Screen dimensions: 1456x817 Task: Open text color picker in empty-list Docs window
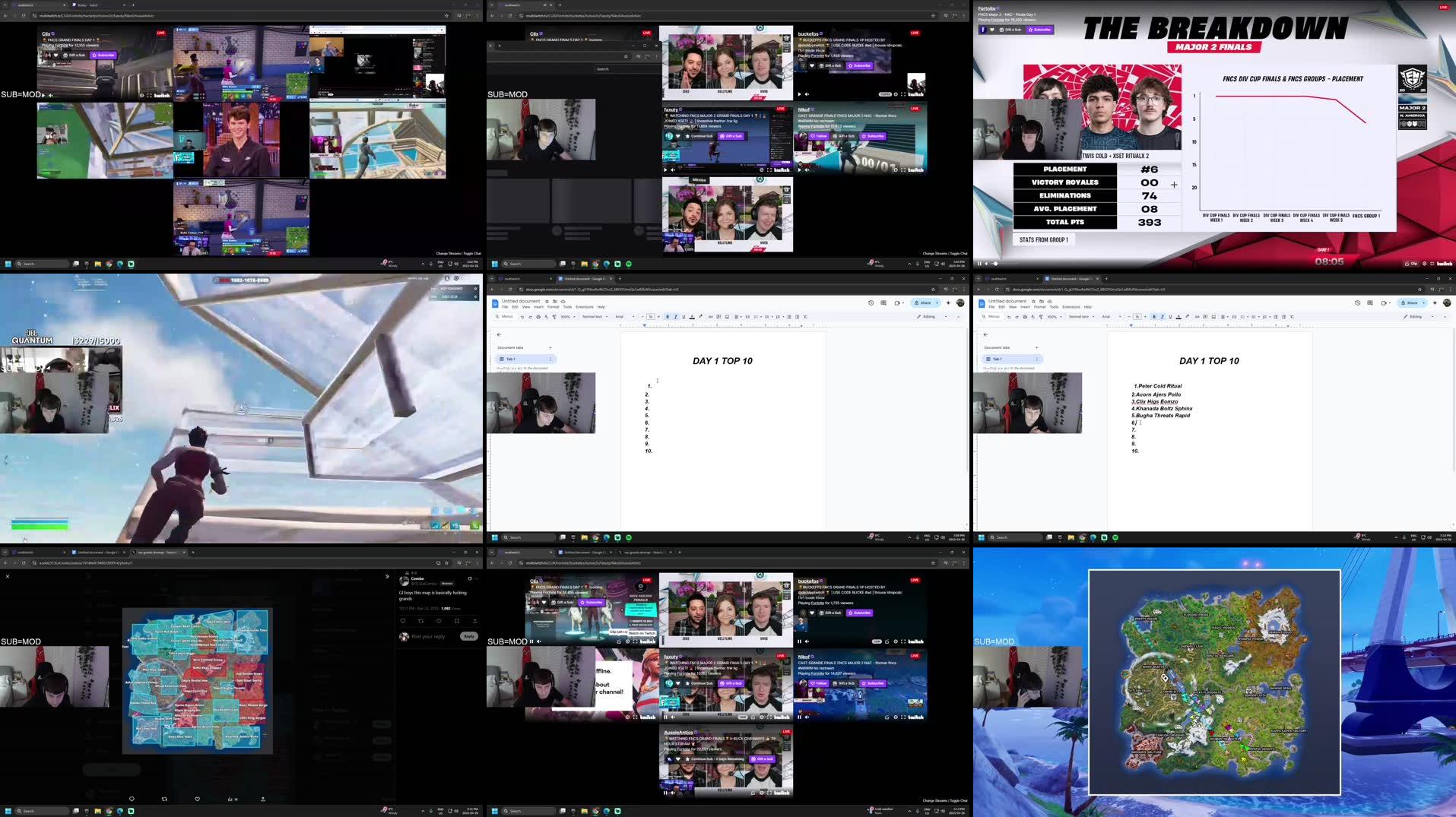tap(692, 316)
